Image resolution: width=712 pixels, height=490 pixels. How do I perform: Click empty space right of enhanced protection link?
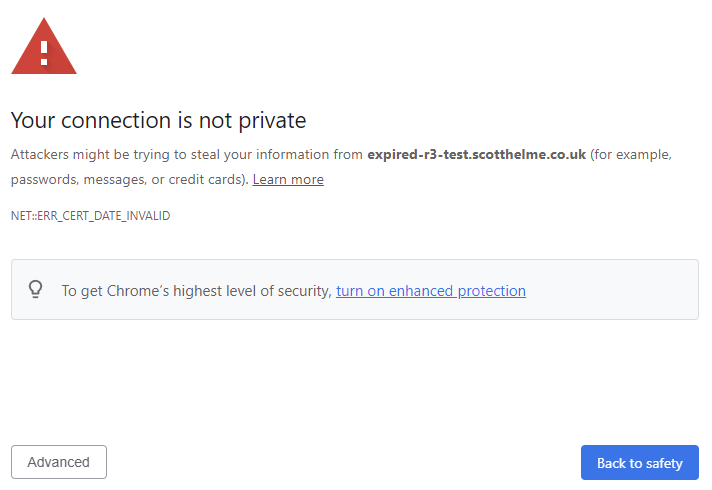[610, 291]
